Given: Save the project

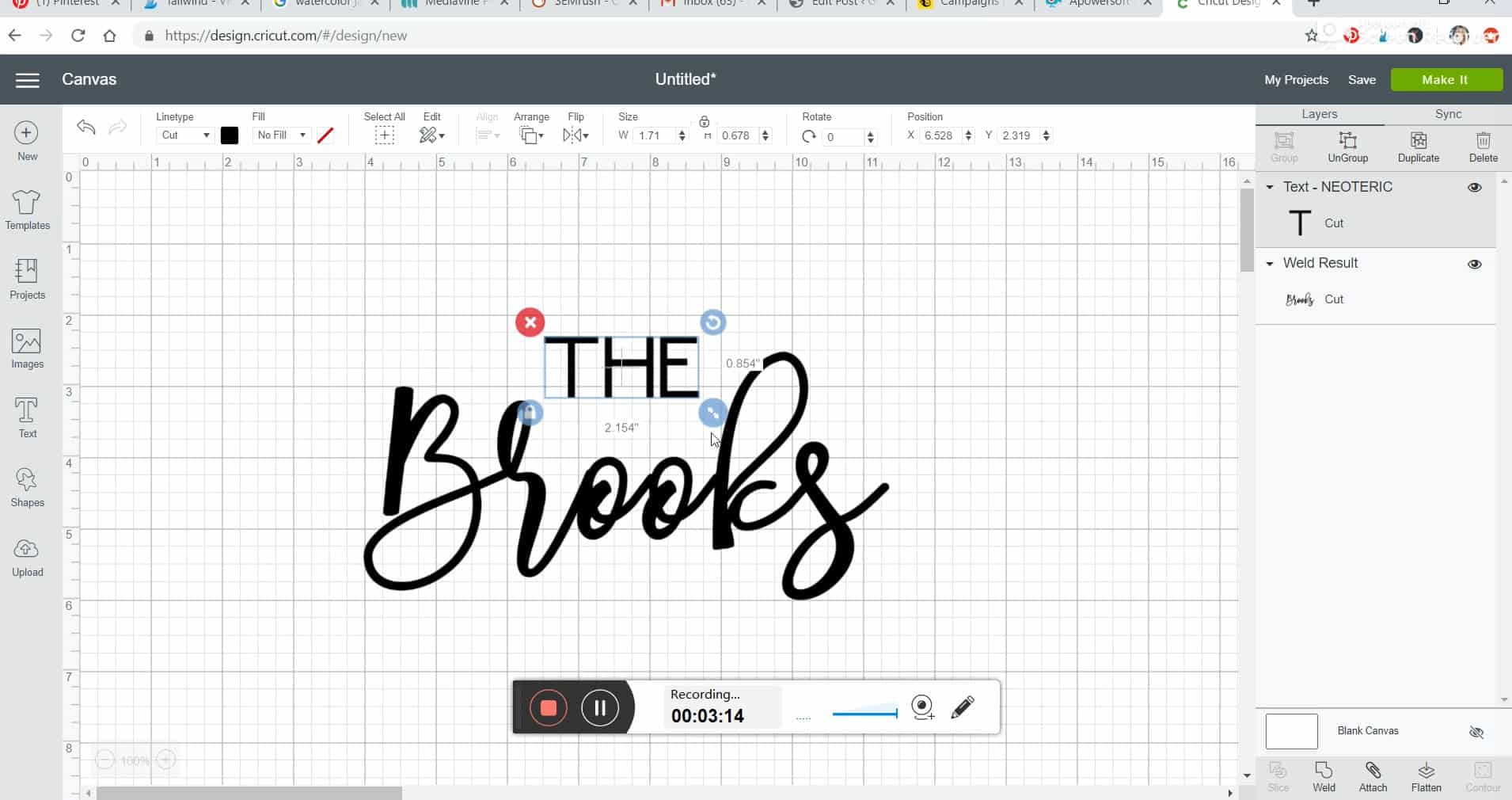Looking at the screenshot, I should [1362, 80].
